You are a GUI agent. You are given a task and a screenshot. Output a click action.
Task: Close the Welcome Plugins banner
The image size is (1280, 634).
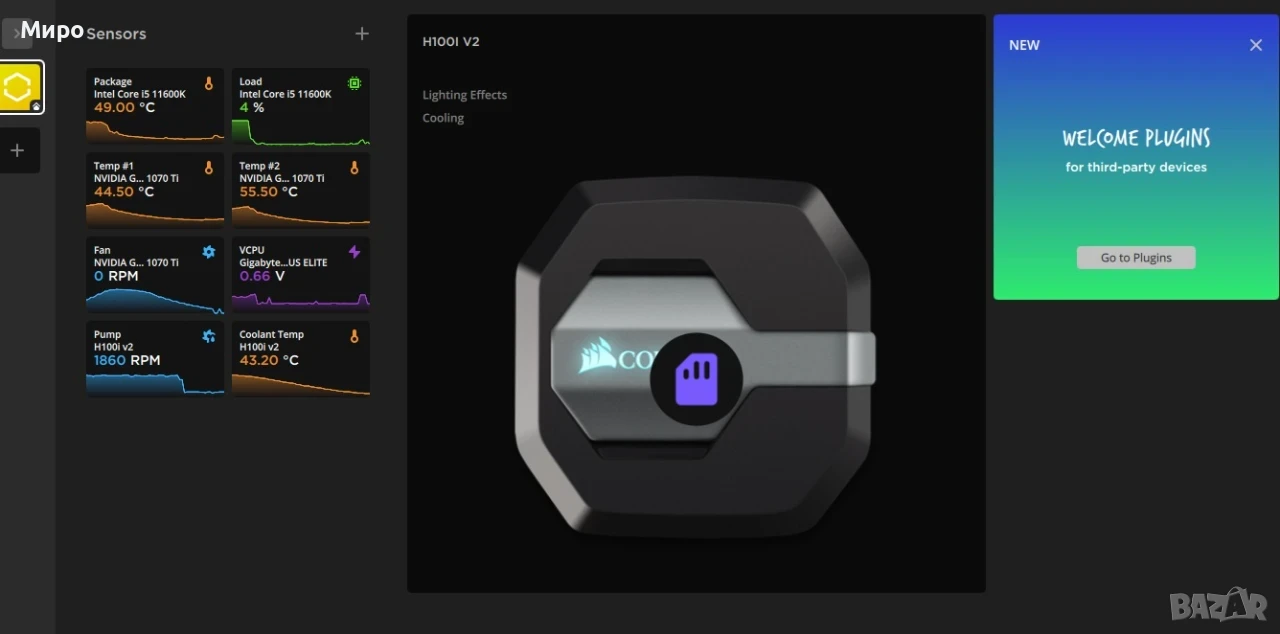(1256, 45)
